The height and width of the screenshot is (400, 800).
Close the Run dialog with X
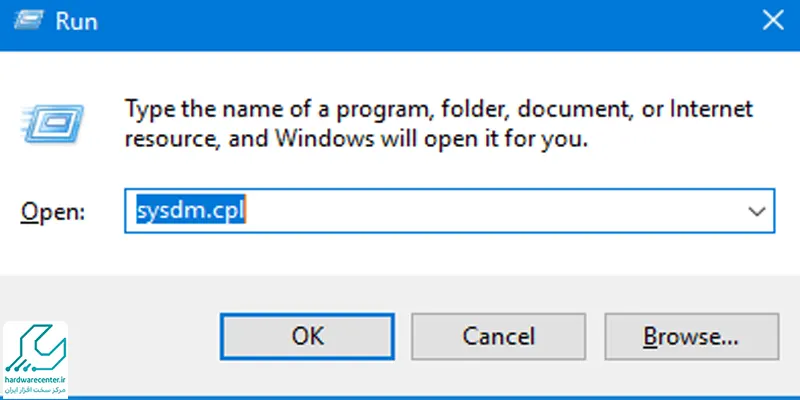(771, 19)
